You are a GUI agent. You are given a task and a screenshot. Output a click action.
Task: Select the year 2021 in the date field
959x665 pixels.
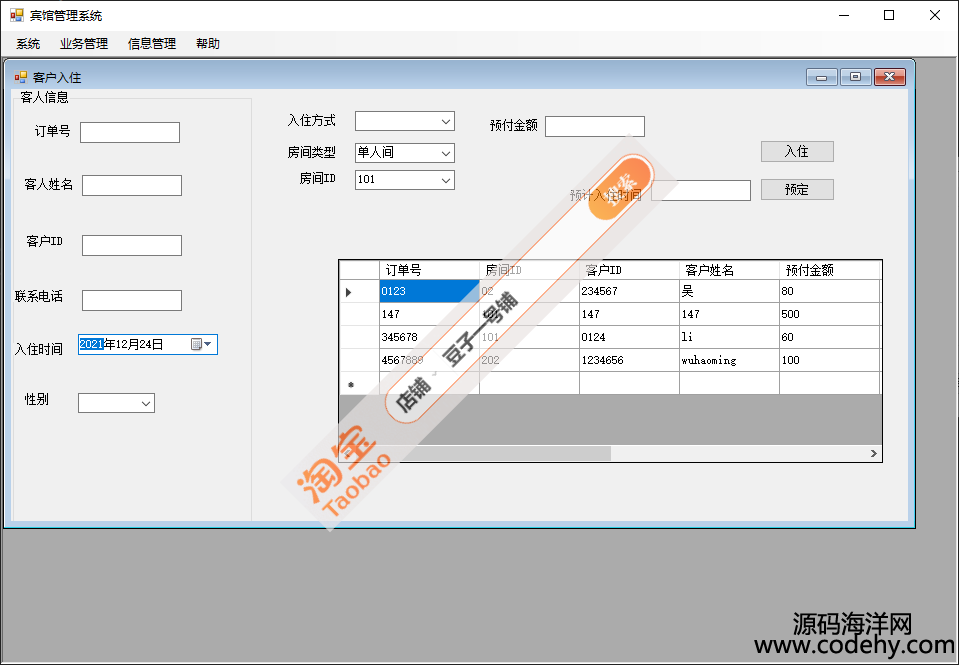(91, 344)
